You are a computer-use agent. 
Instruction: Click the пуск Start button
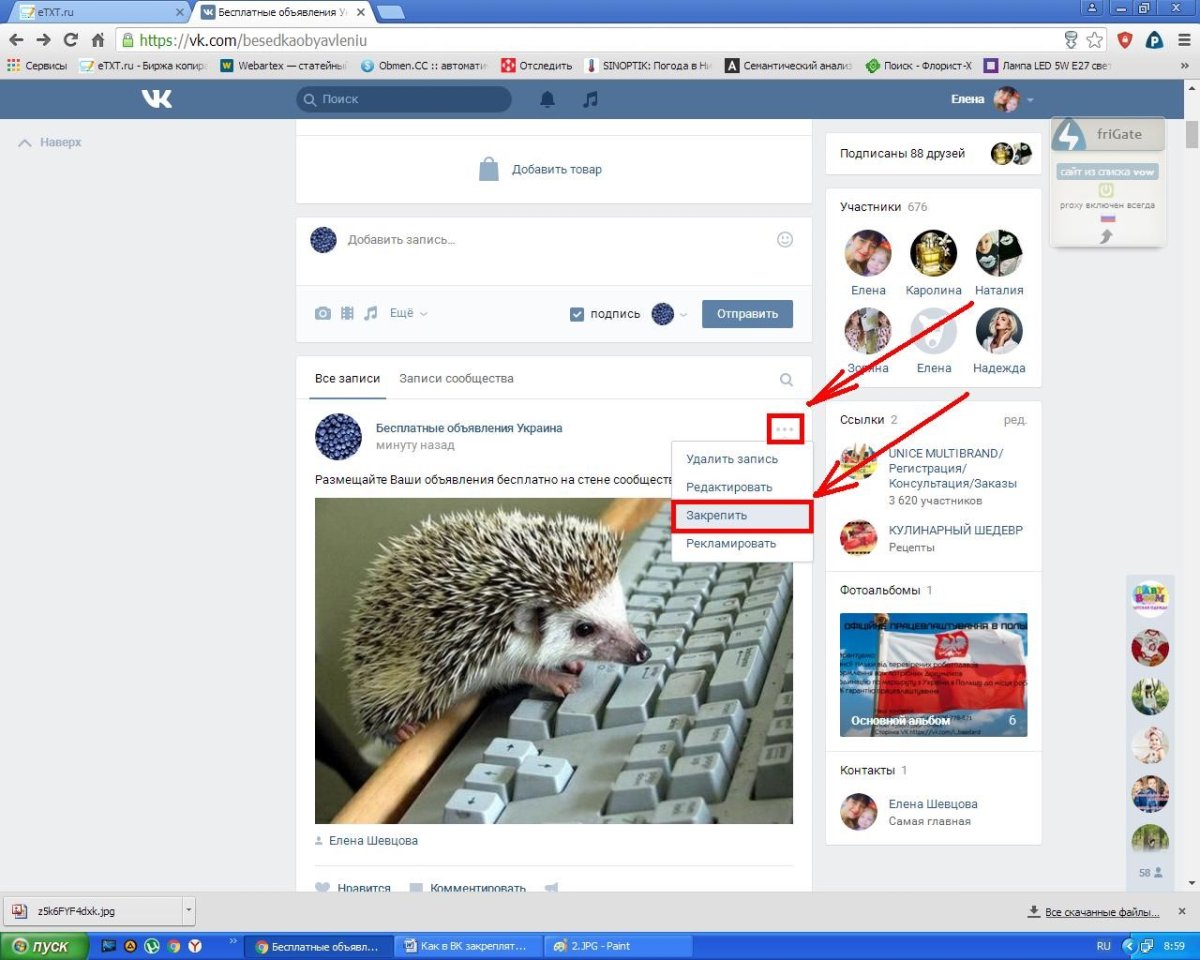point(40,945)
